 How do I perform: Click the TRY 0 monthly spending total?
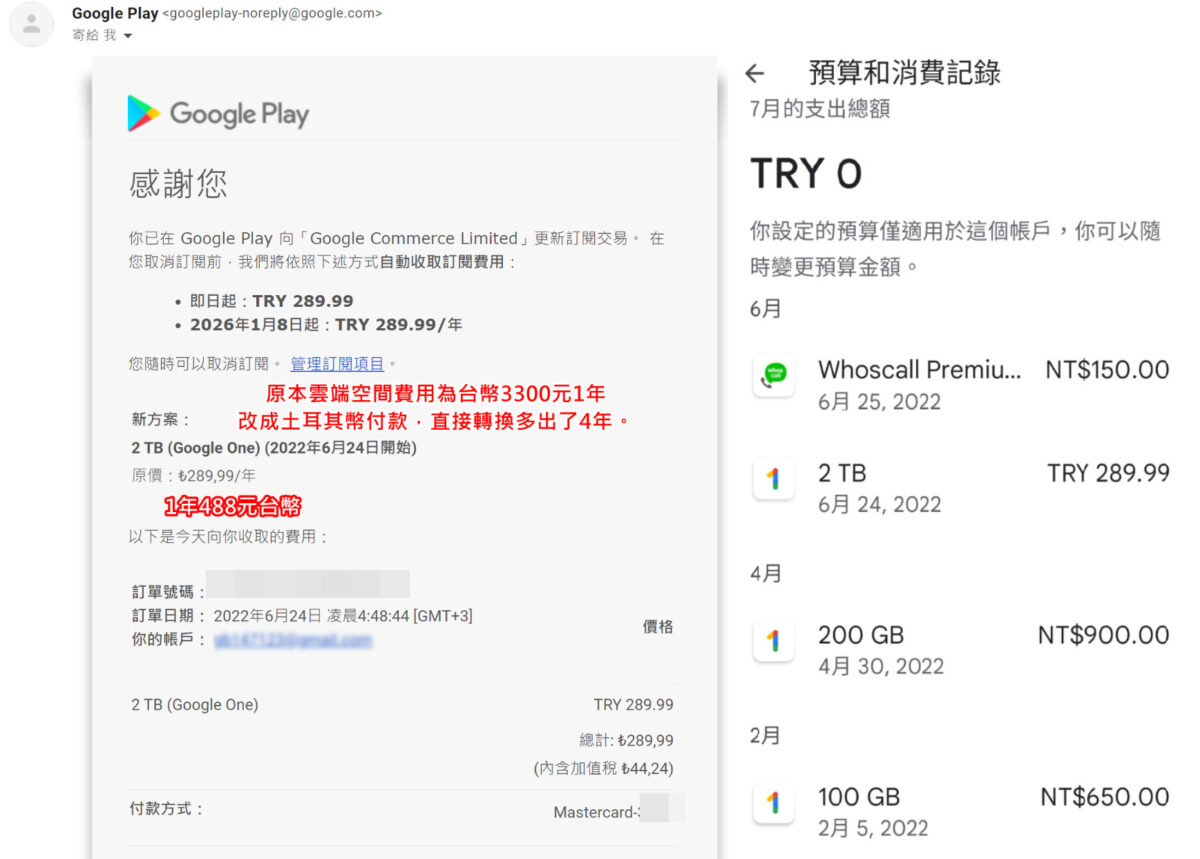click(x=806, y=173)
